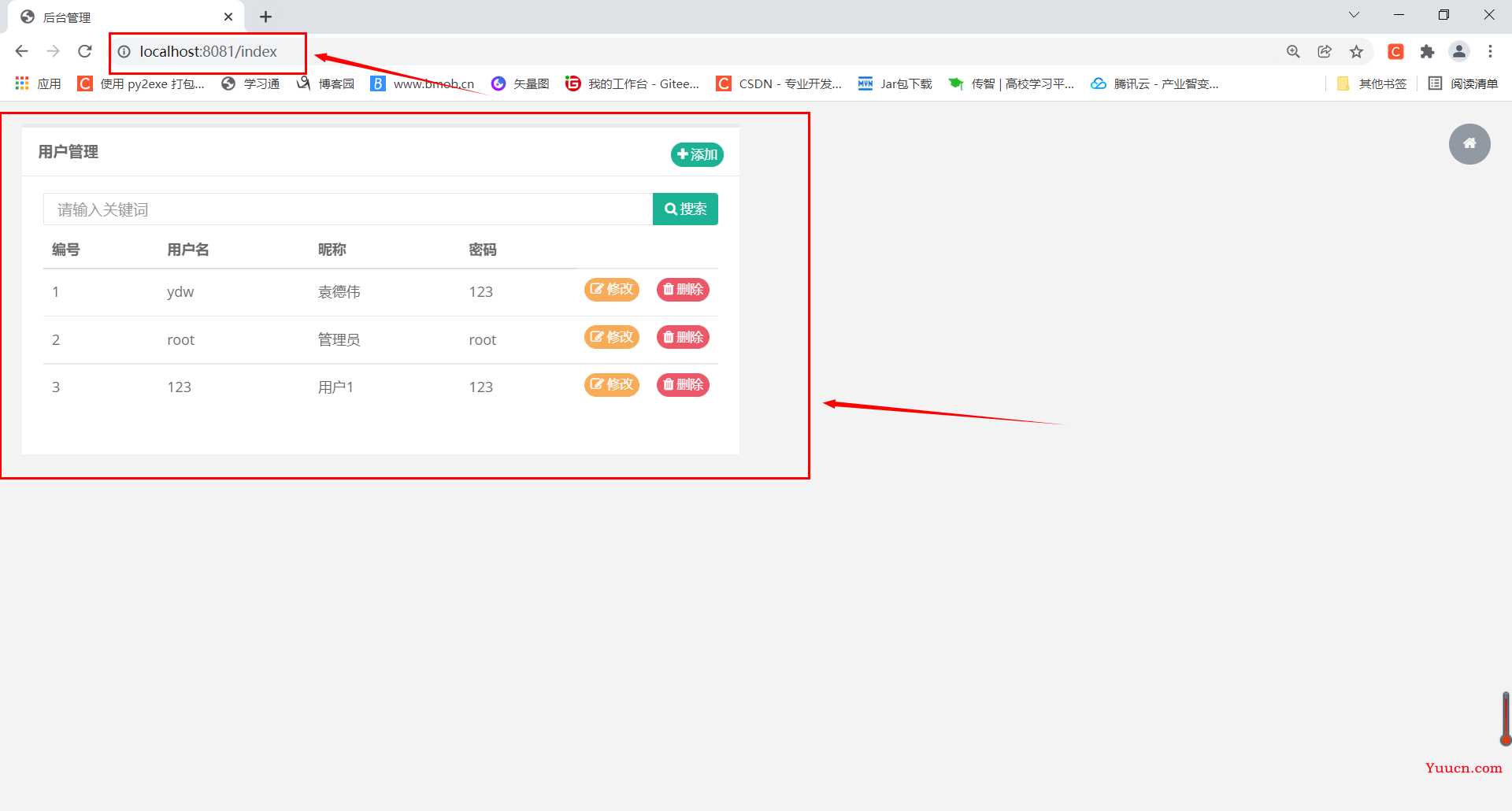Click the 密码 column header
The height and width of the screenshot is (811, 1512).
[x=483, y=250]
